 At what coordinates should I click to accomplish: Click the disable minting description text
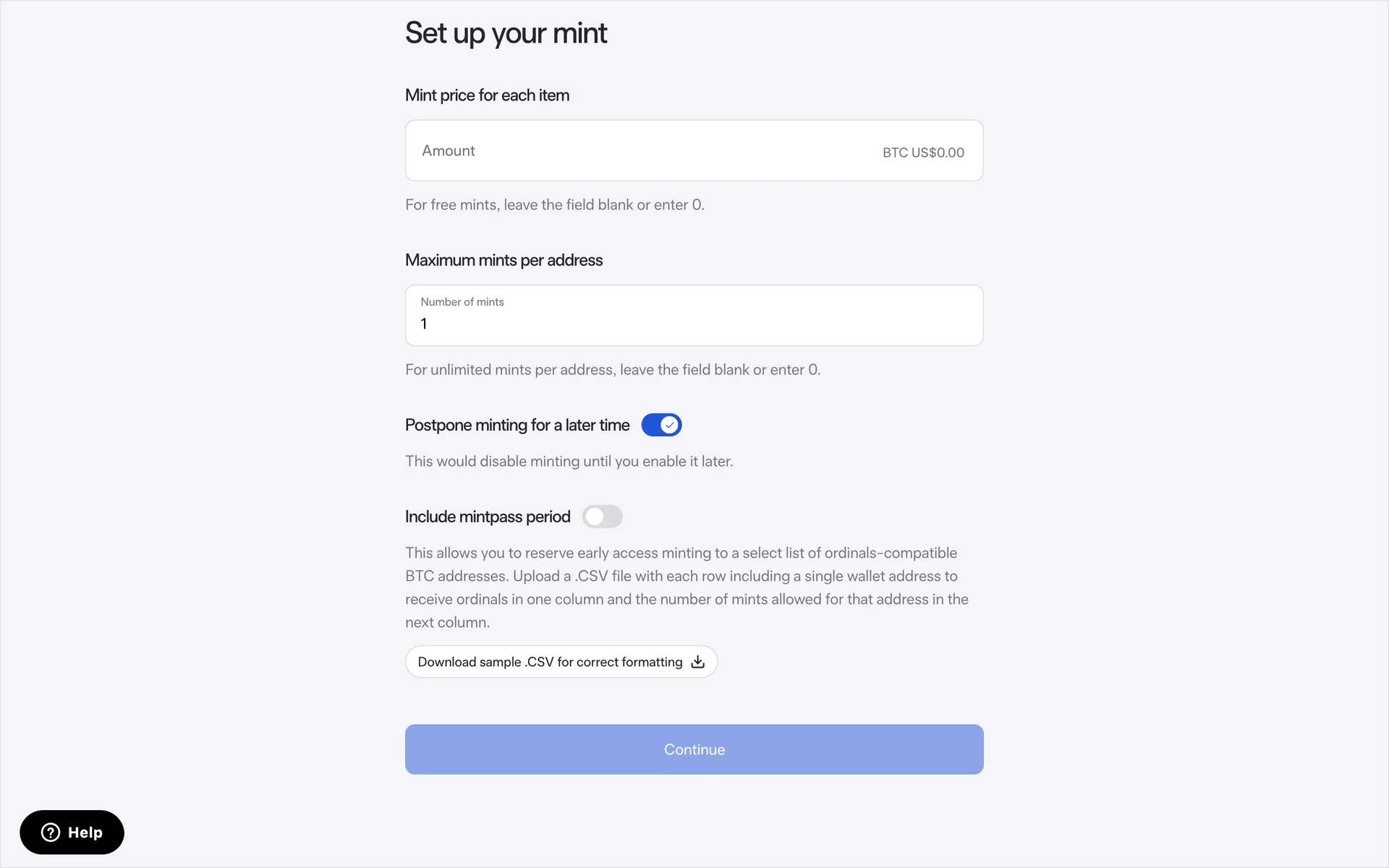click(569, 461)
